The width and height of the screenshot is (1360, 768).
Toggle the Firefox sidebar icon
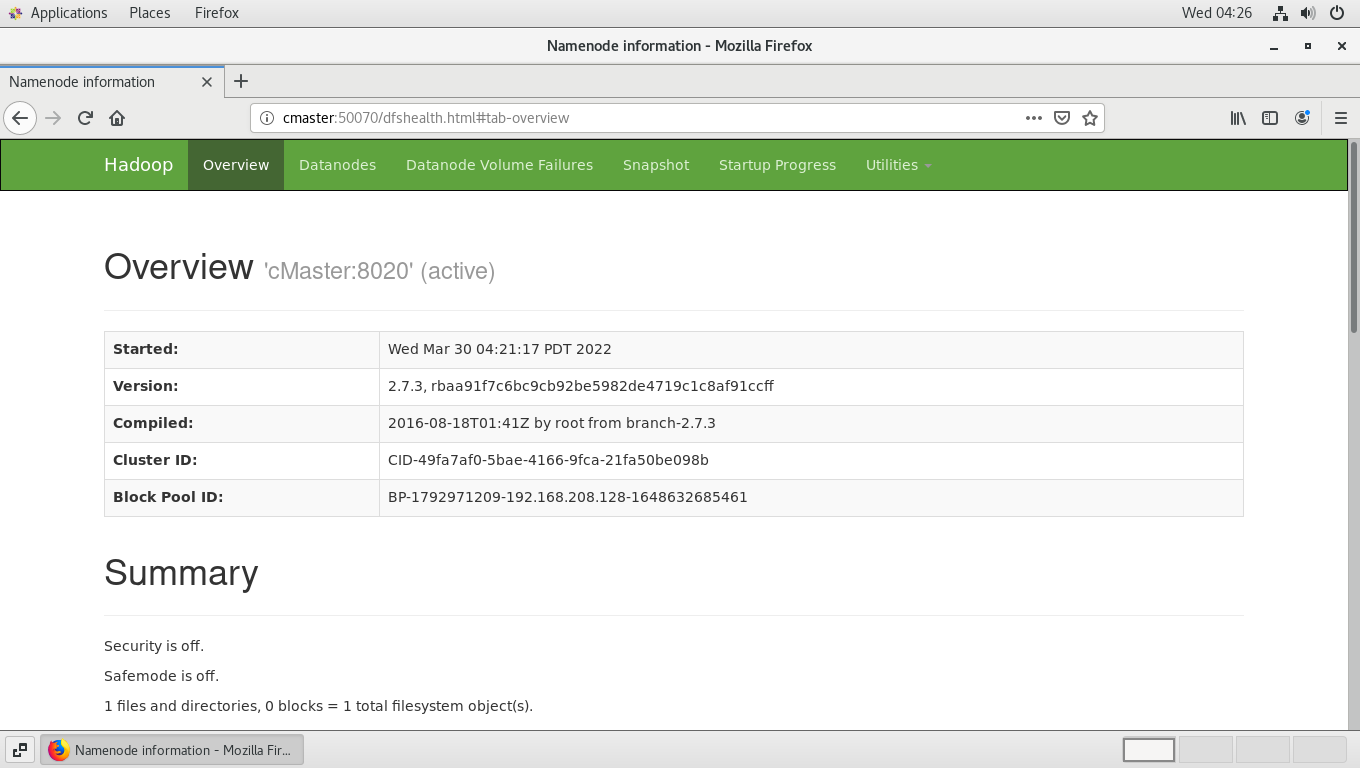coord(1270,118)
